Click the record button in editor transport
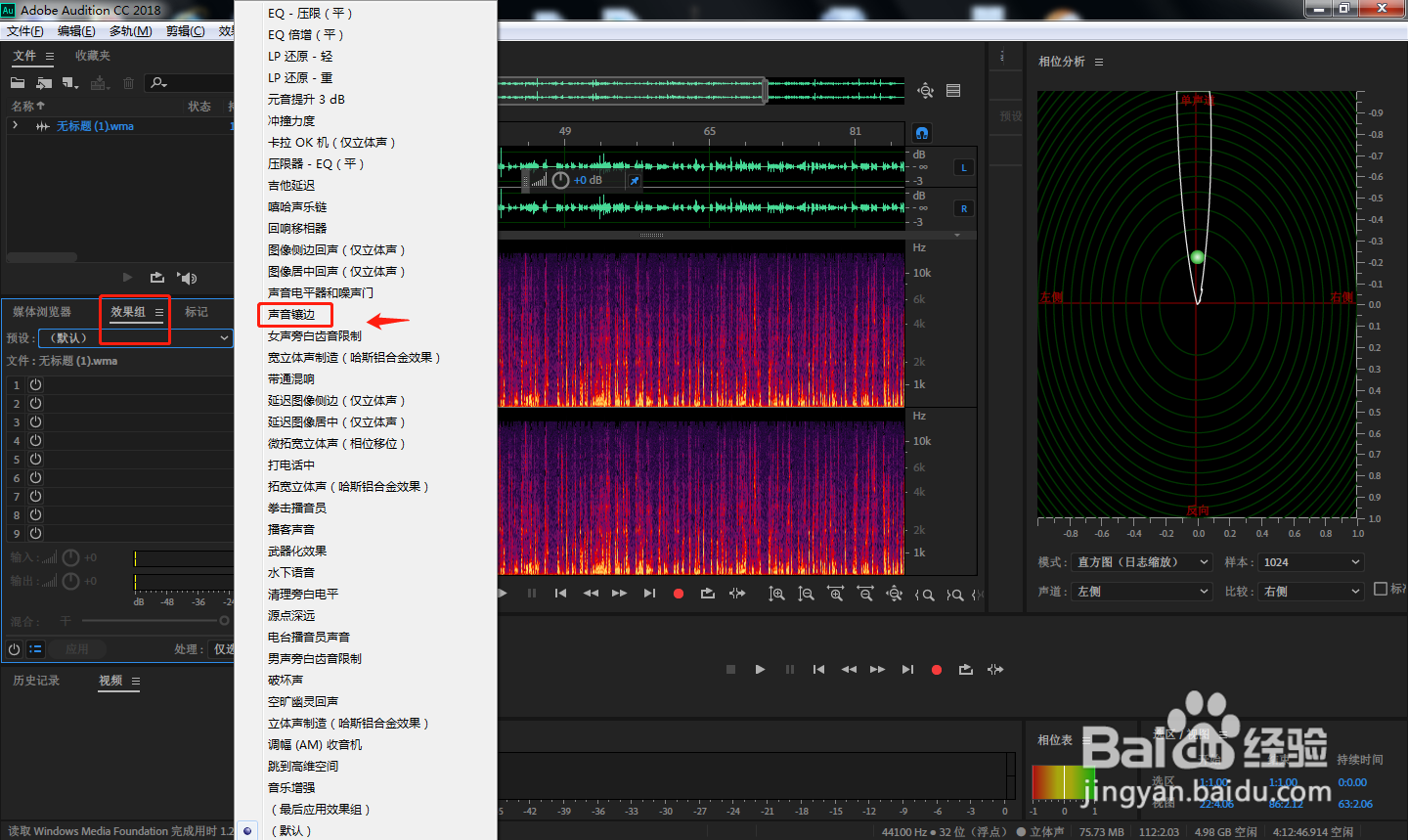 679,594
